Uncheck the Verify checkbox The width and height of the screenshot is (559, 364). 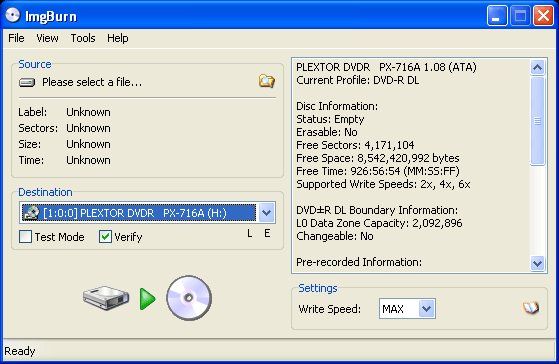(105, 236)
